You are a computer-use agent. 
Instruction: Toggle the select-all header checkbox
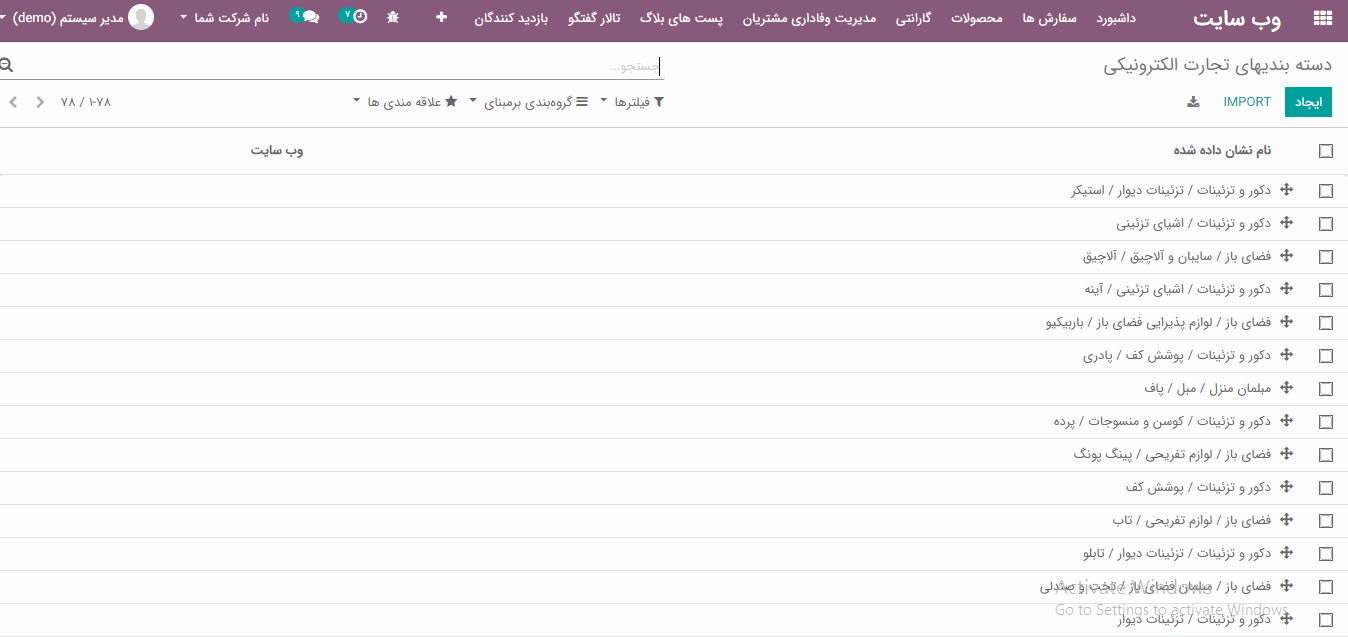click(1326, 151)
